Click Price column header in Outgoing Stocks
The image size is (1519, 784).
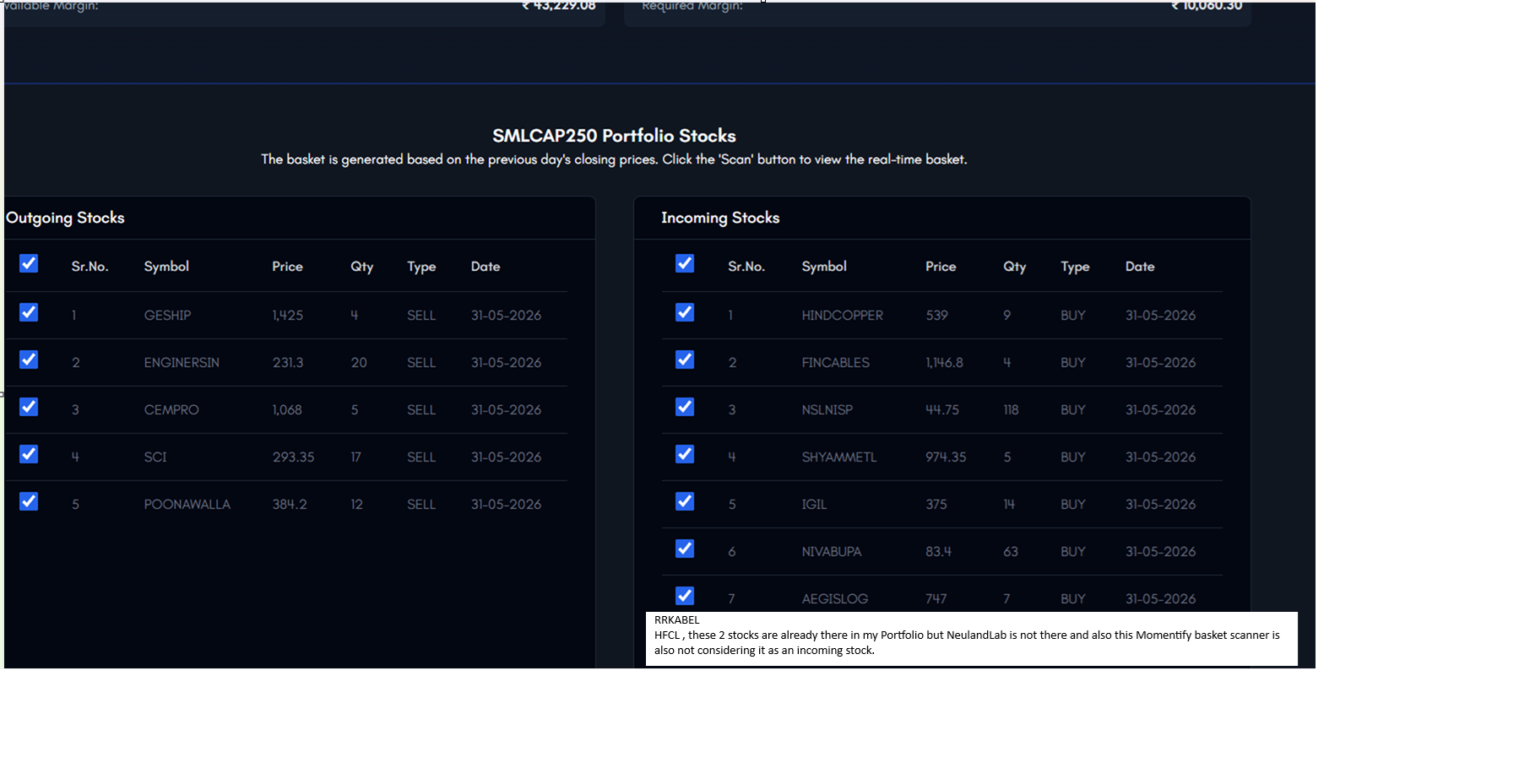coord(287,267)
